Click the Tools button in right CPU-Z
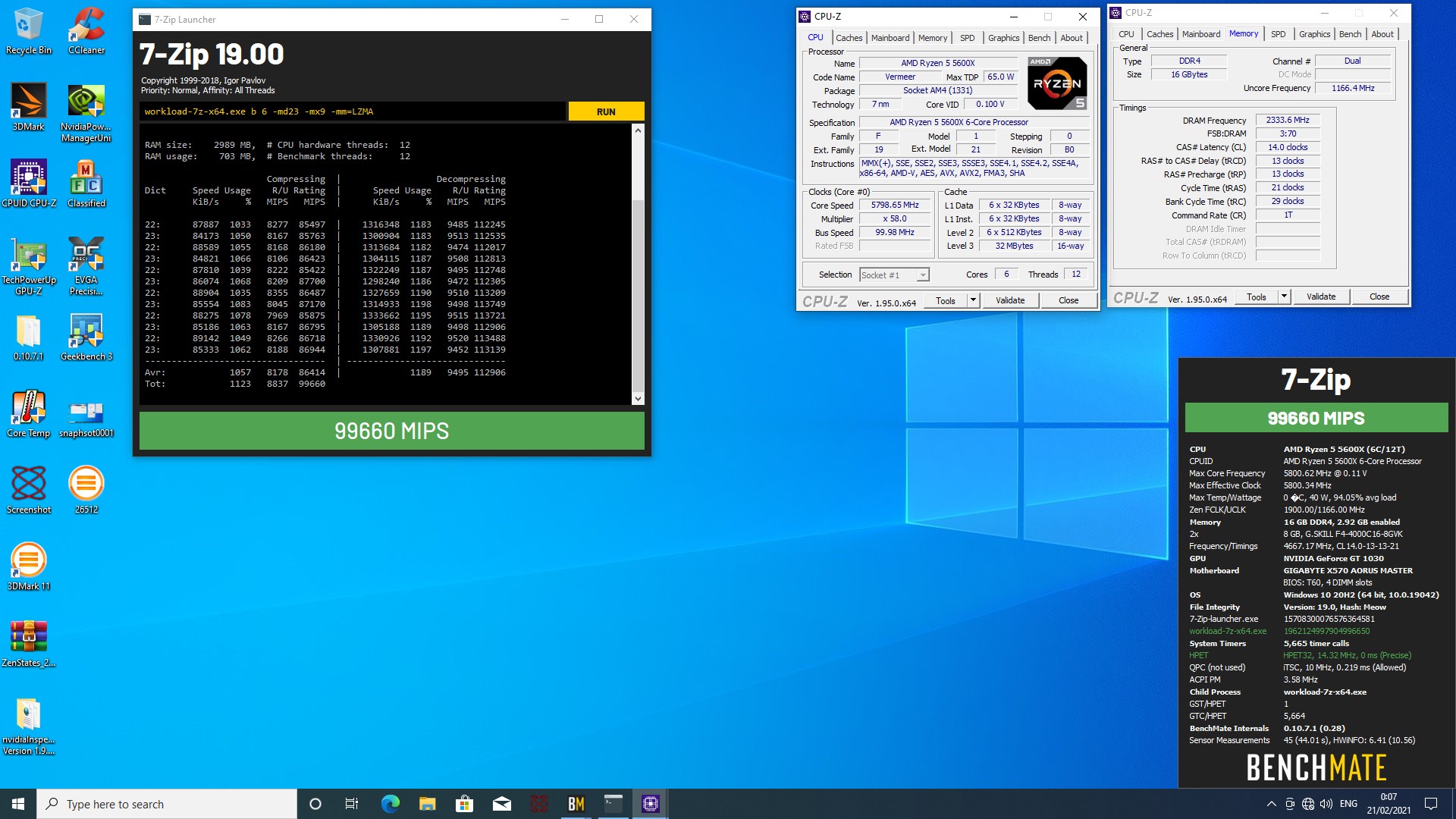Screen dimensions: 1456x819 coord(1256,297)
